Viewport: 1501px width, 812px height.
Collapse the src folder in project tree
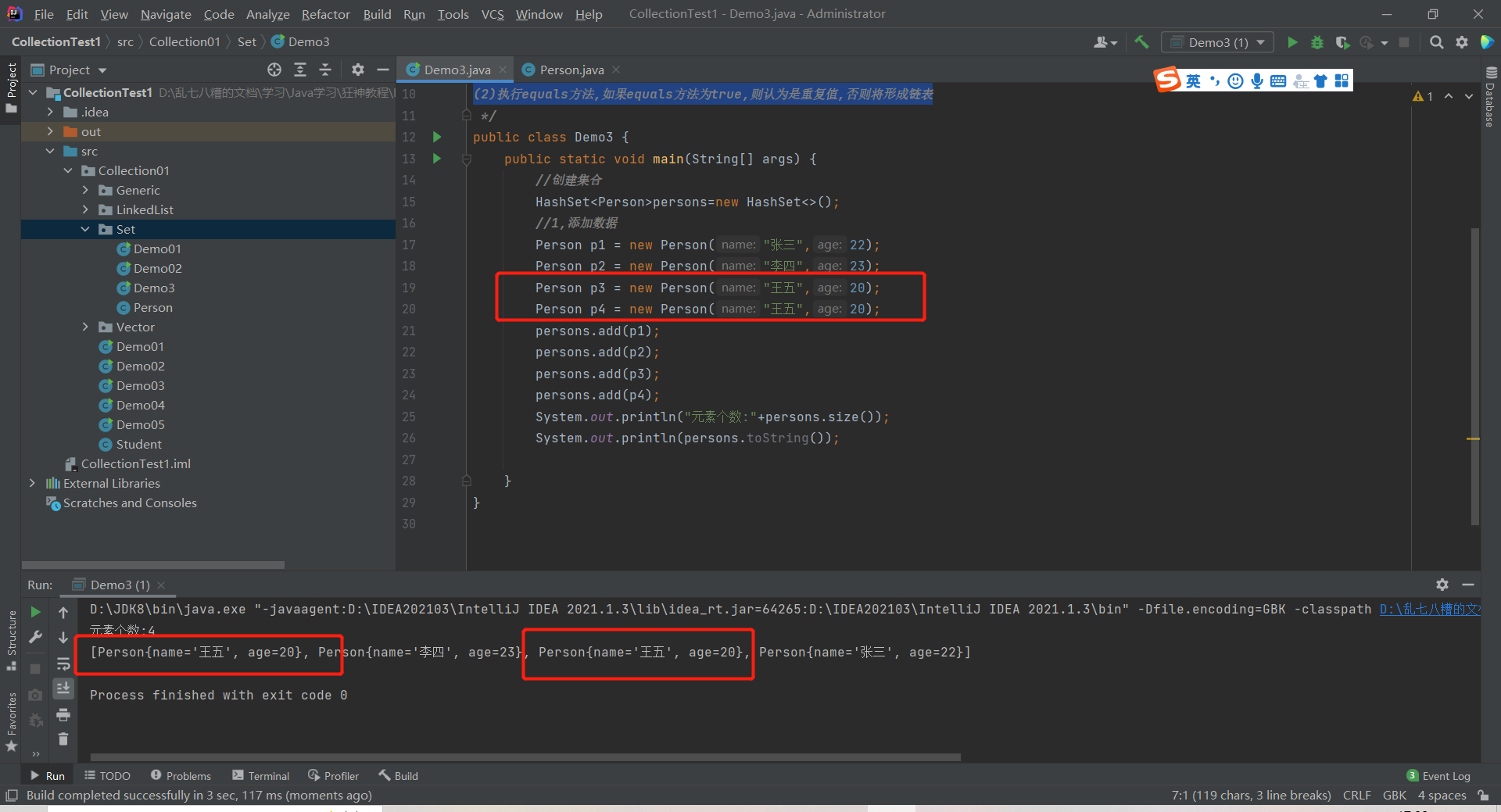tap(50, 151)
